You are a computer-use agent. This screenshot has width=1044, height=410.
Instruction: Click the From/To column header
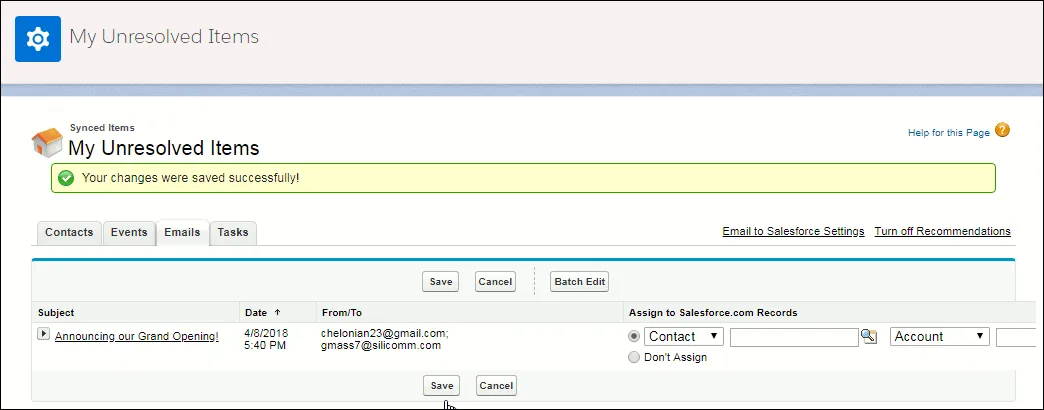click(x=342, y=312)
